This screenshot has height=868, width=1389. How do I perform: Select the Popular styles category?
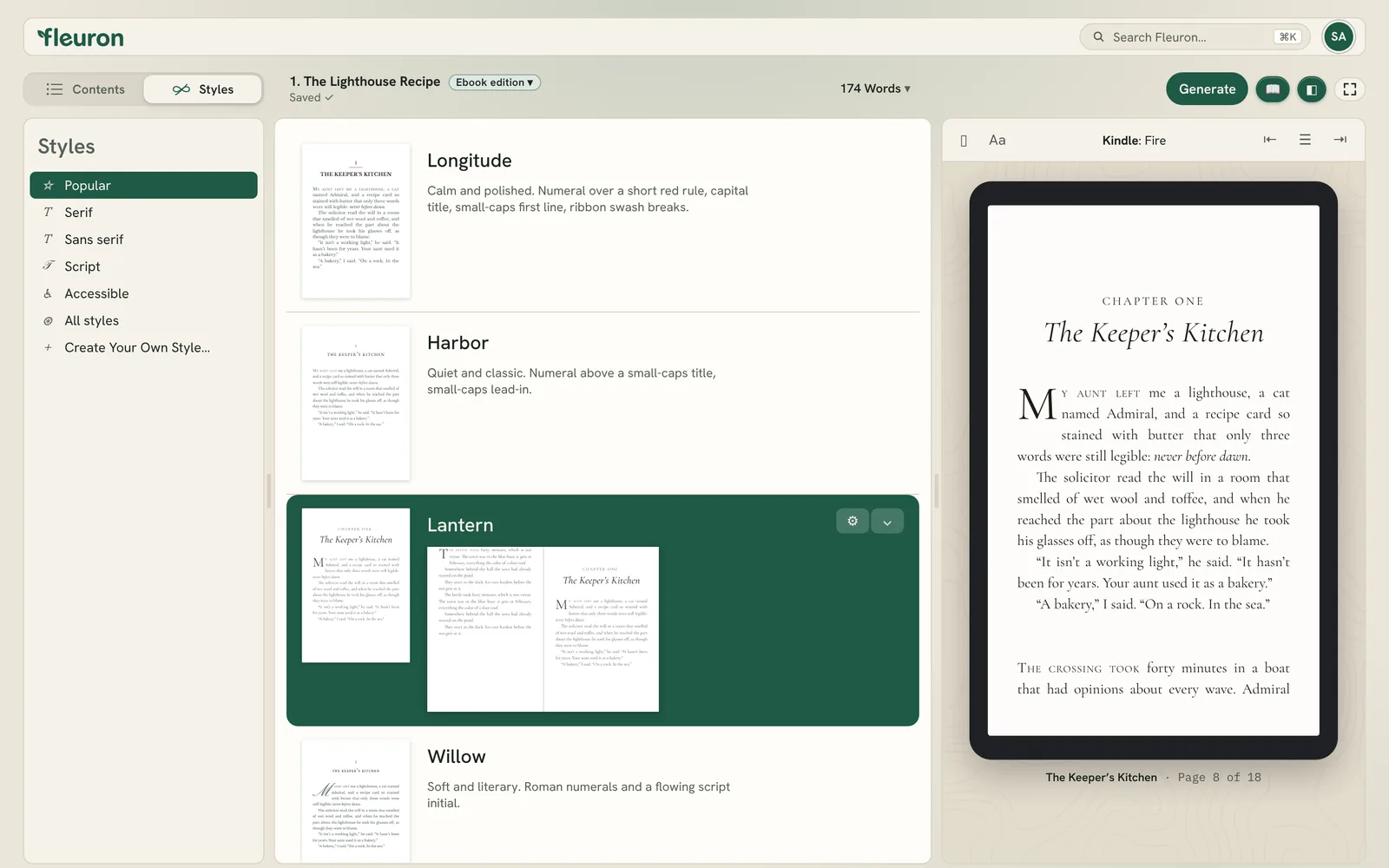[x=143, y=185]
